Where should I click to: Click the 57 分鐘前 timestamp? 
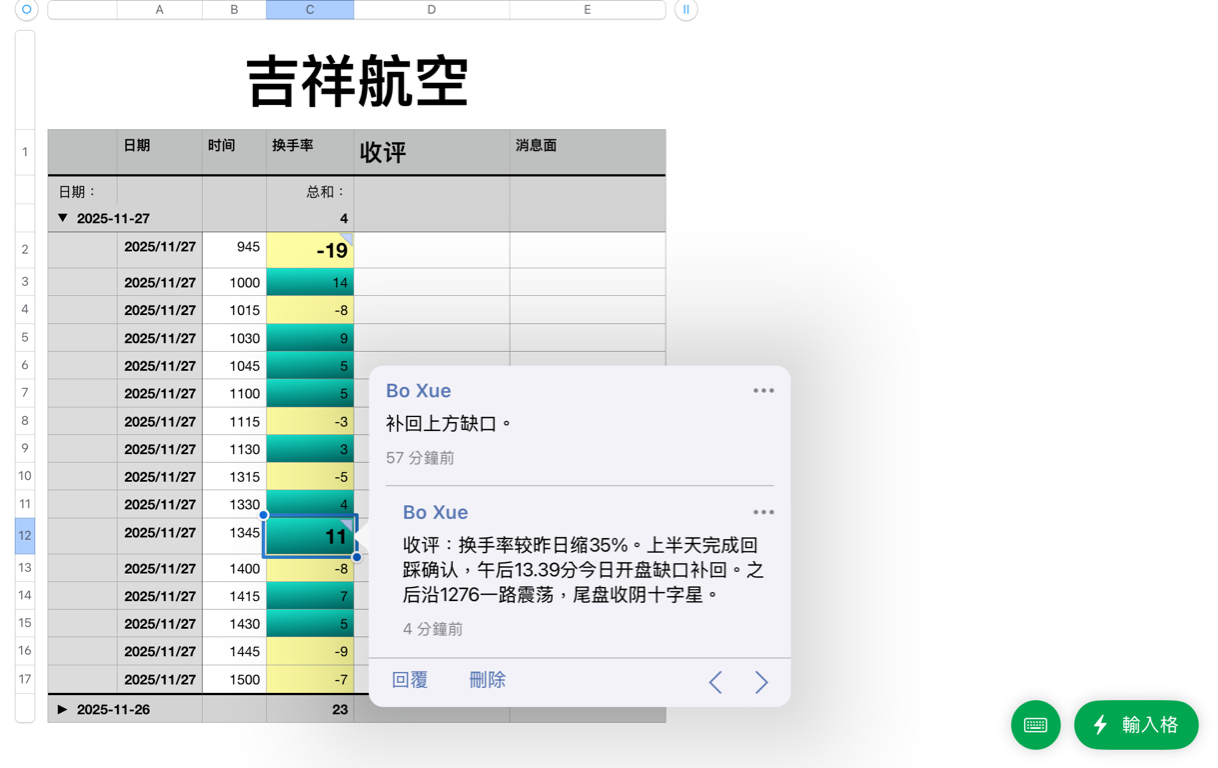click(420, 458)
